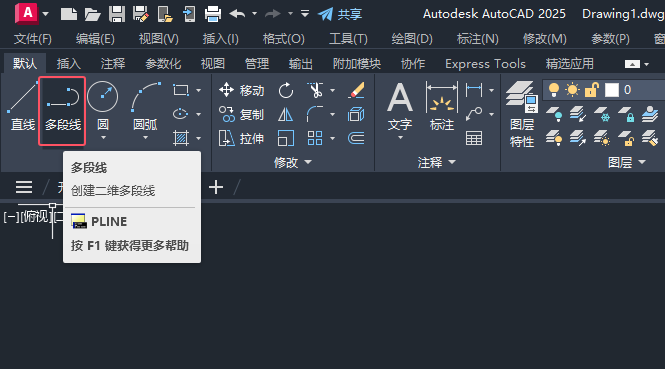Expand the Hatch tool dropdown arrow
The height and width of the screenshot is (369, 665).
[198, 139]
